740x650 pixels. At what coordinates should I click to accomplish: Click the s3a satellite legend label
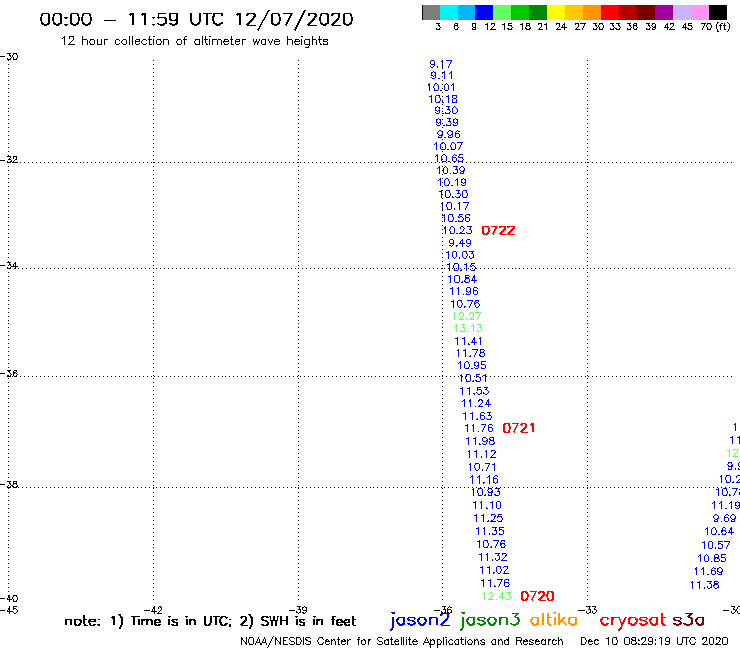click(x=688, y=620)
